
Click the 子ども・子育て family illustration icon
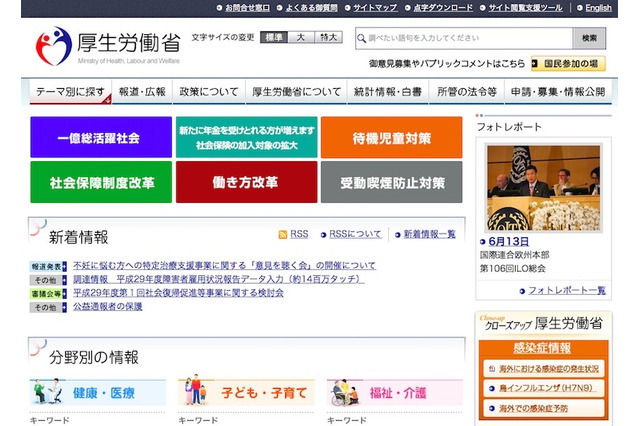(196, 390)
